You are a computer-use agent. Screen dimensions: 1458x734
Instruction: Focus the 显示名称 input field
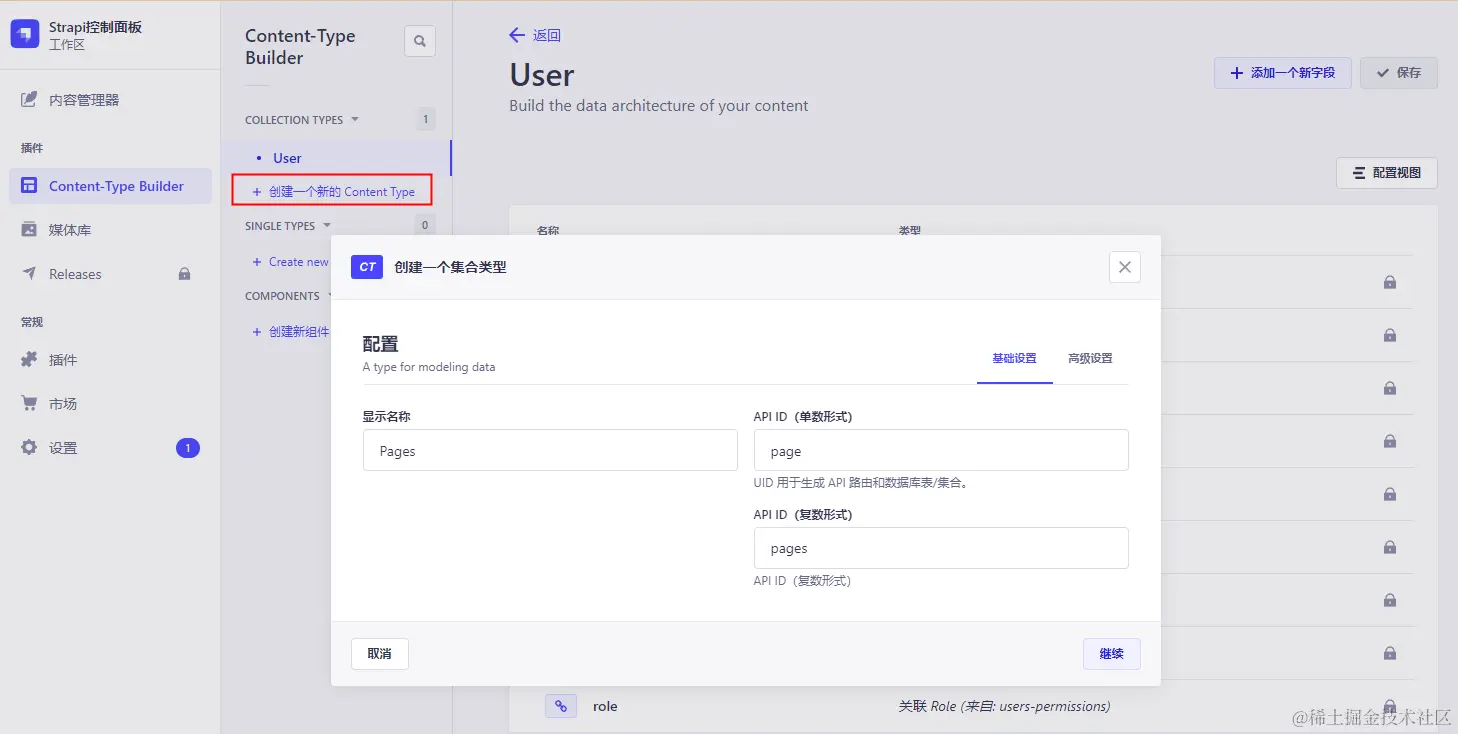tap(550, 451)
